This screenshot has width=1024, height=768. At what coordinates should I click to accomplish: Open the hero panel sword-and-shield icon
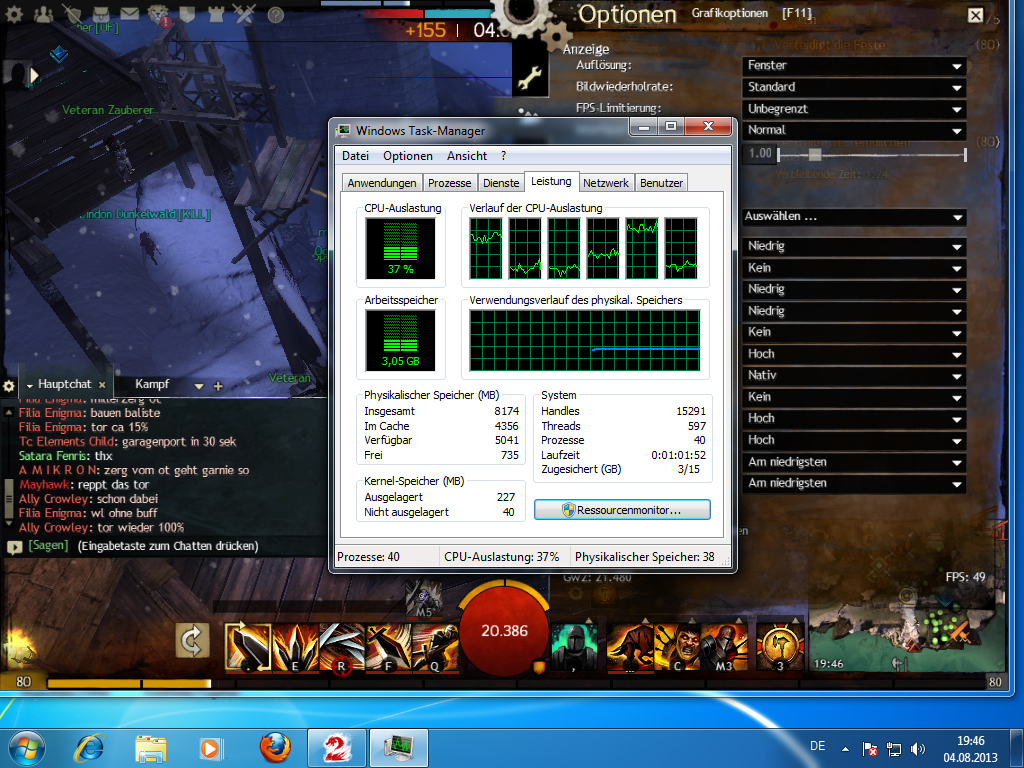point(72,14)
